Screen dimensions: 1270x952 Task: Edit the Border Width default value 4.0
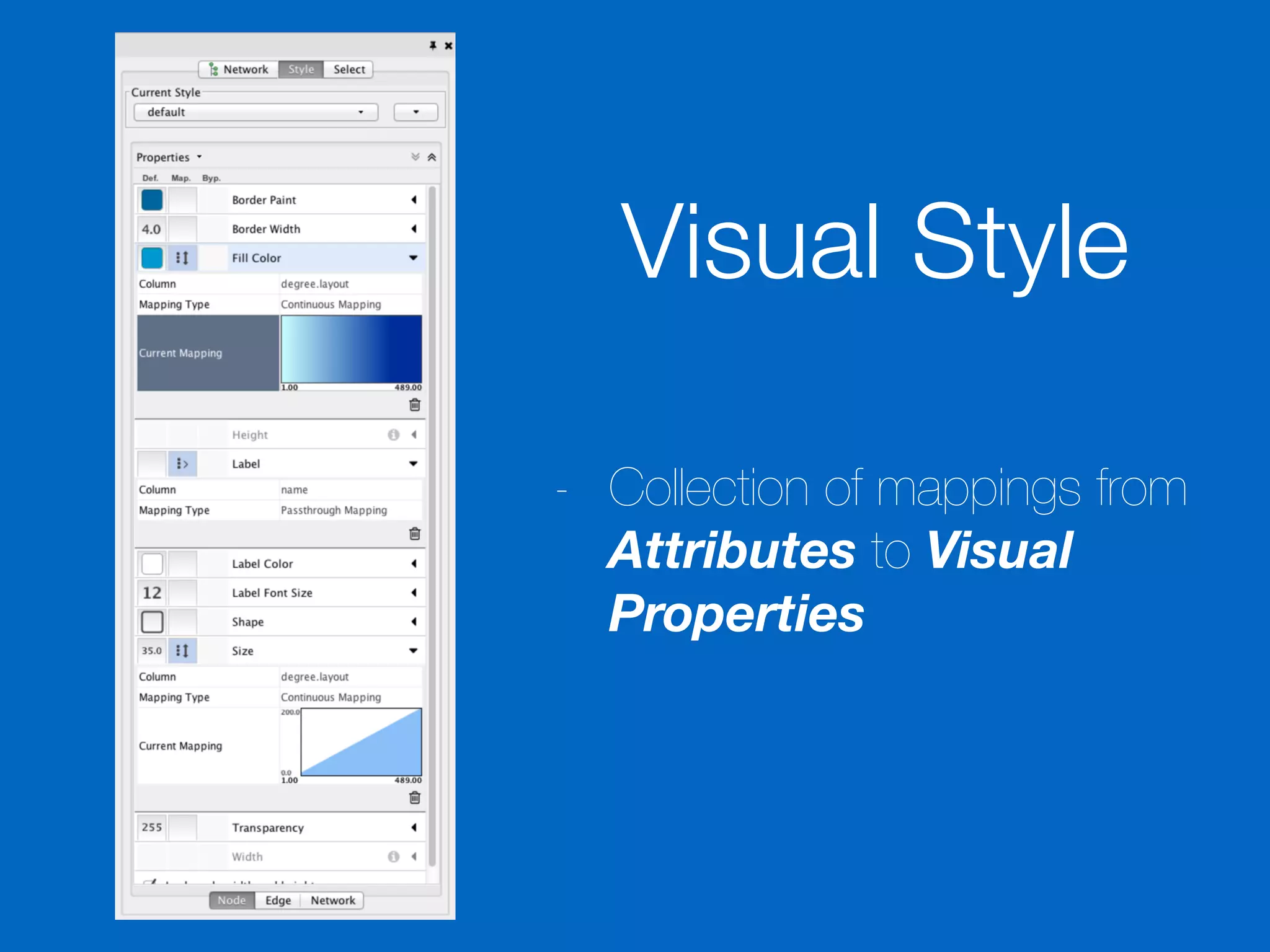tap(151, 229)
